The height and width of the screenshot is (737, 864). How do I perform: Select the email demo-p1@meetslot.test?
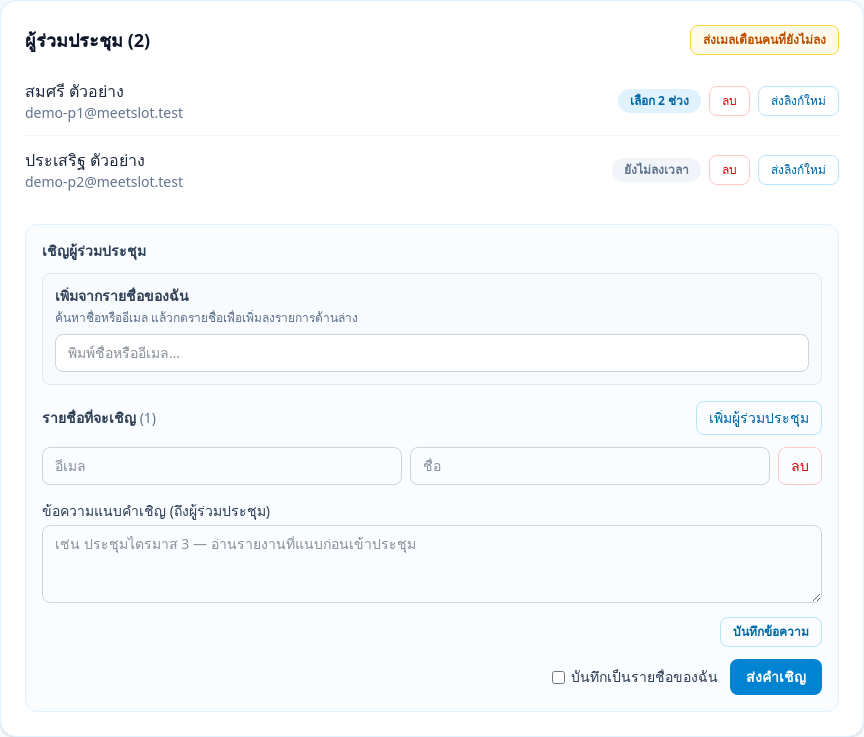point(104,113)
